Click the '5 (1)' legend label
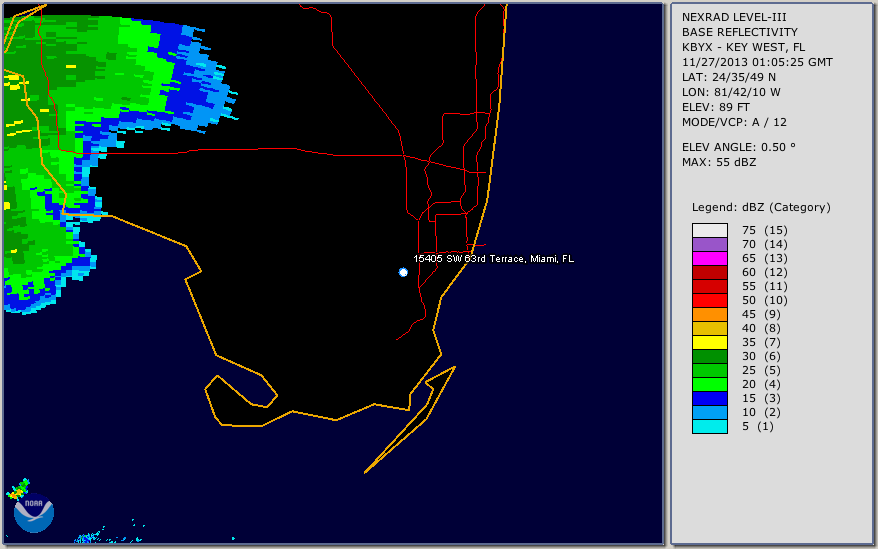This screenshot has height=549, width=878. [x=758, y=426]
